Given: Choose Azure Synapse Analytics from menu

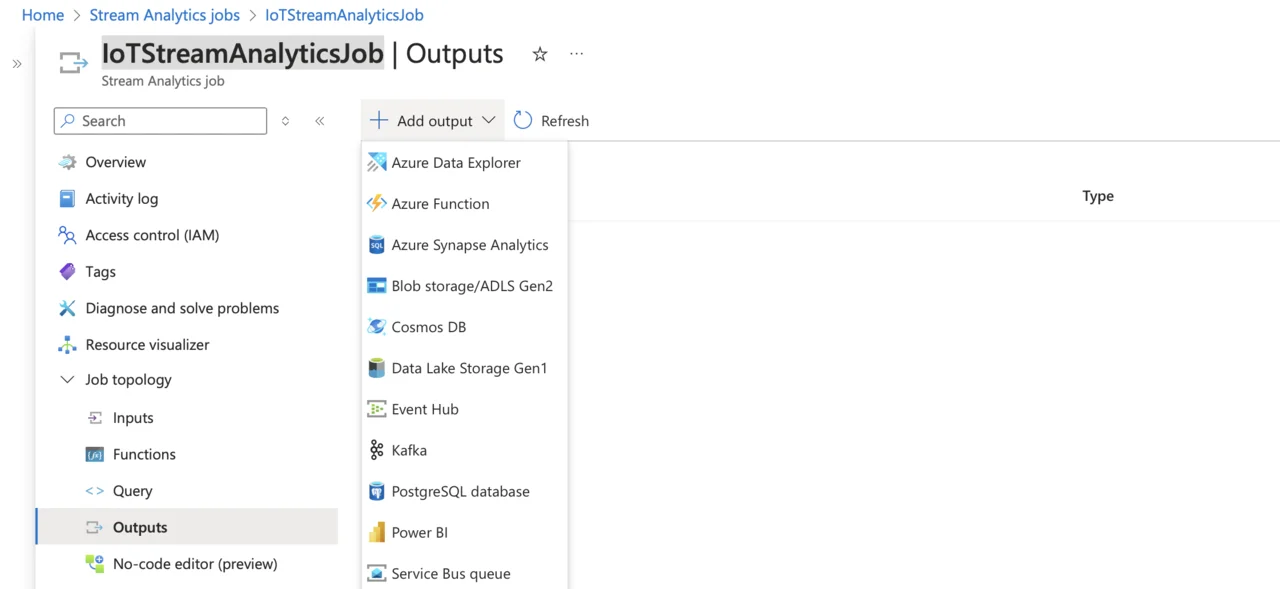Looking at the screenshot, I should 469,245.
